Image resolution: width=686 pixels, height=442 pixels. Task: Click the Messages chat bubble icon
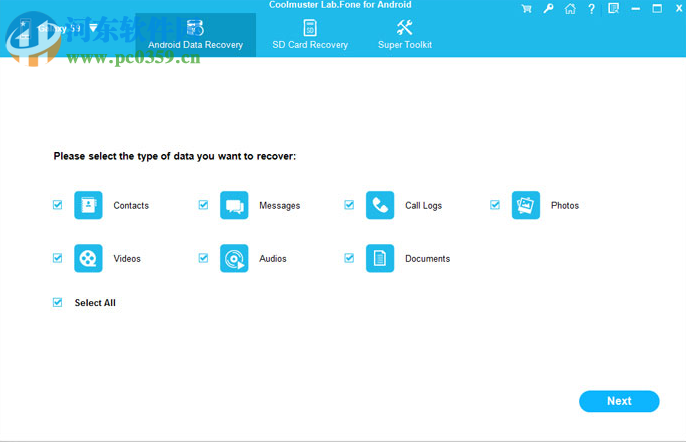[x=234, y=205]
